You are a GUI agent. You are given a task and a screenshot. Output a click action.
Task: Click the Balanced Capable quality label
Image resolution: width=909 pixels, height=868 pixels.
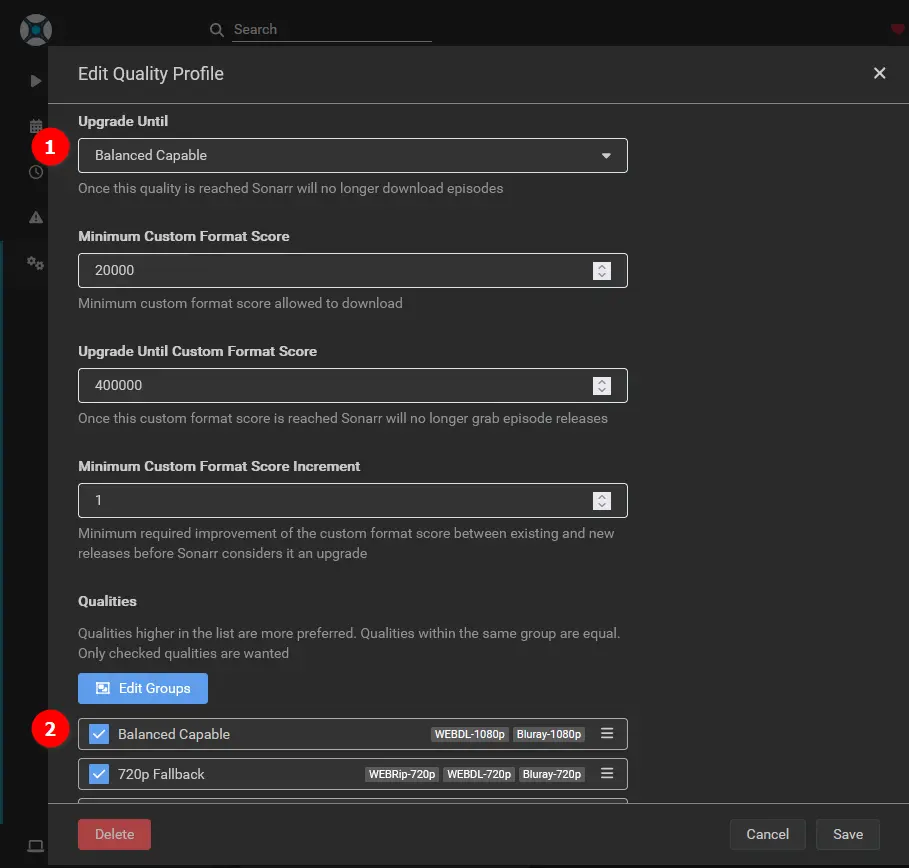coord(174,734)
